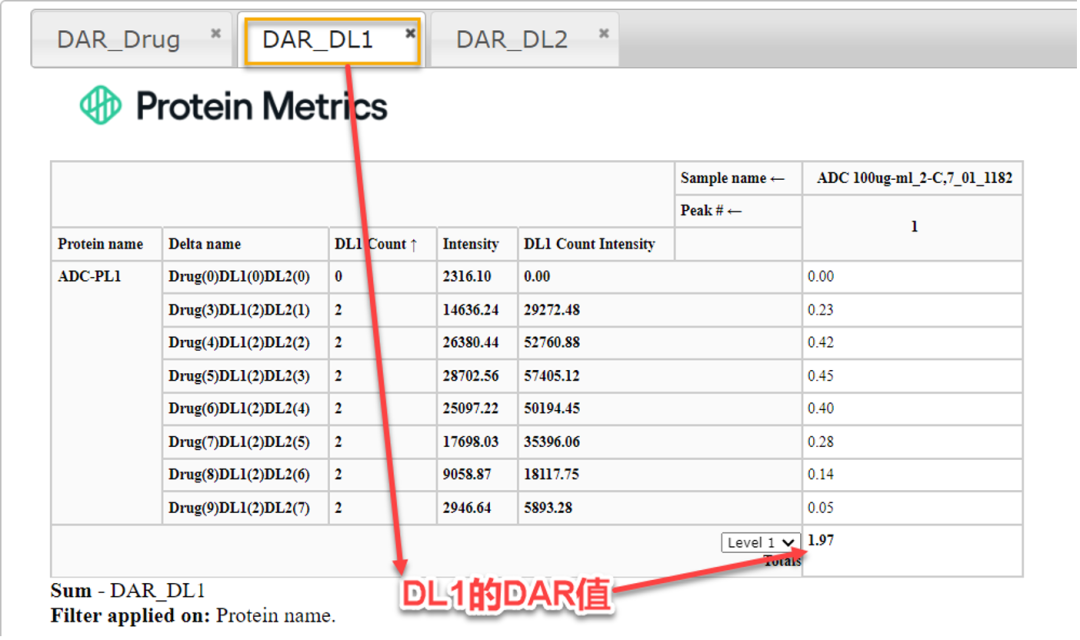The height and width of the screenshot is (640, 1080).
Task: Switch to the DAR_Drug tab
Action: click(x=119, y=40)
